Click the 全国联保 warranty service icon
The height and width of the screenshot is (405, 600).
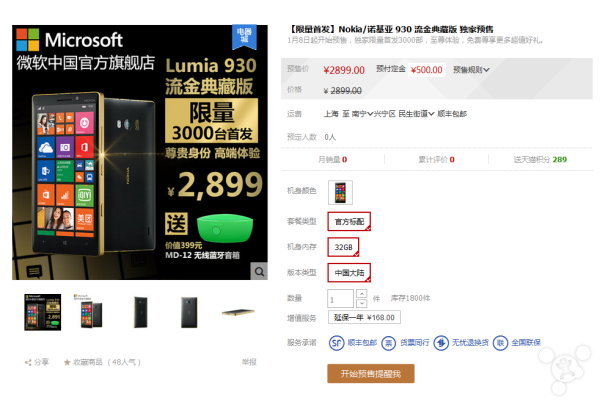coord(500,343)
